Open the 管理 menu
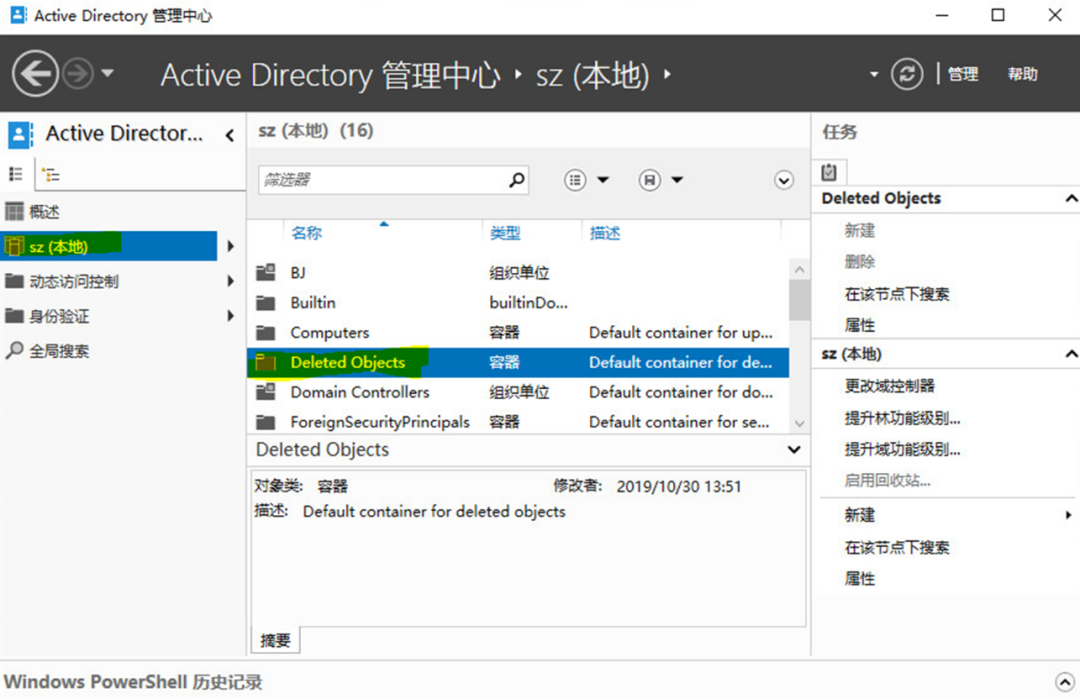This screenshot has height=699, width=1080. click(963, 73)
